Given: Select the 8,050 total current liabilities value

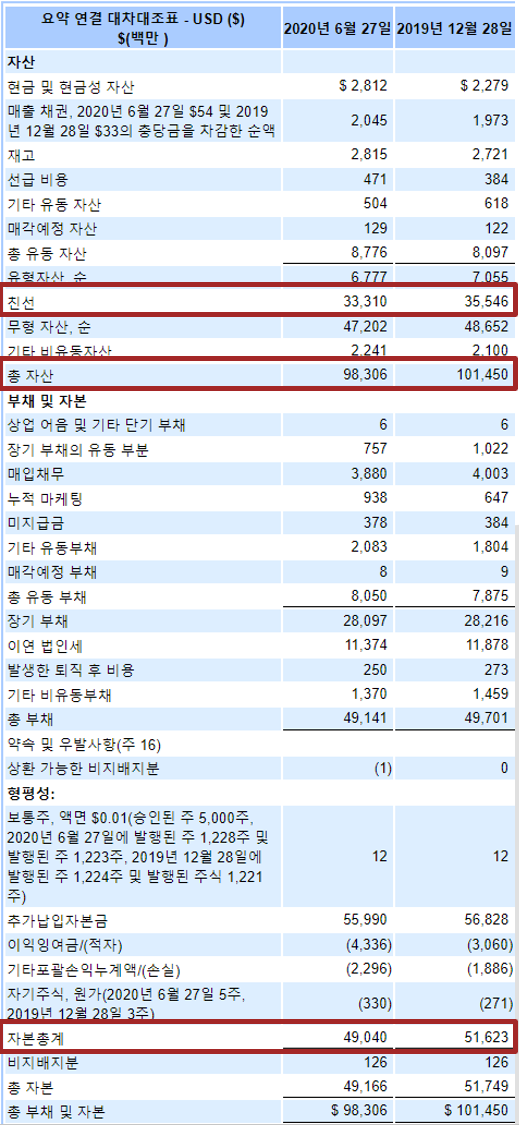Looking at the screenshot, I should (x=370, y=596).
